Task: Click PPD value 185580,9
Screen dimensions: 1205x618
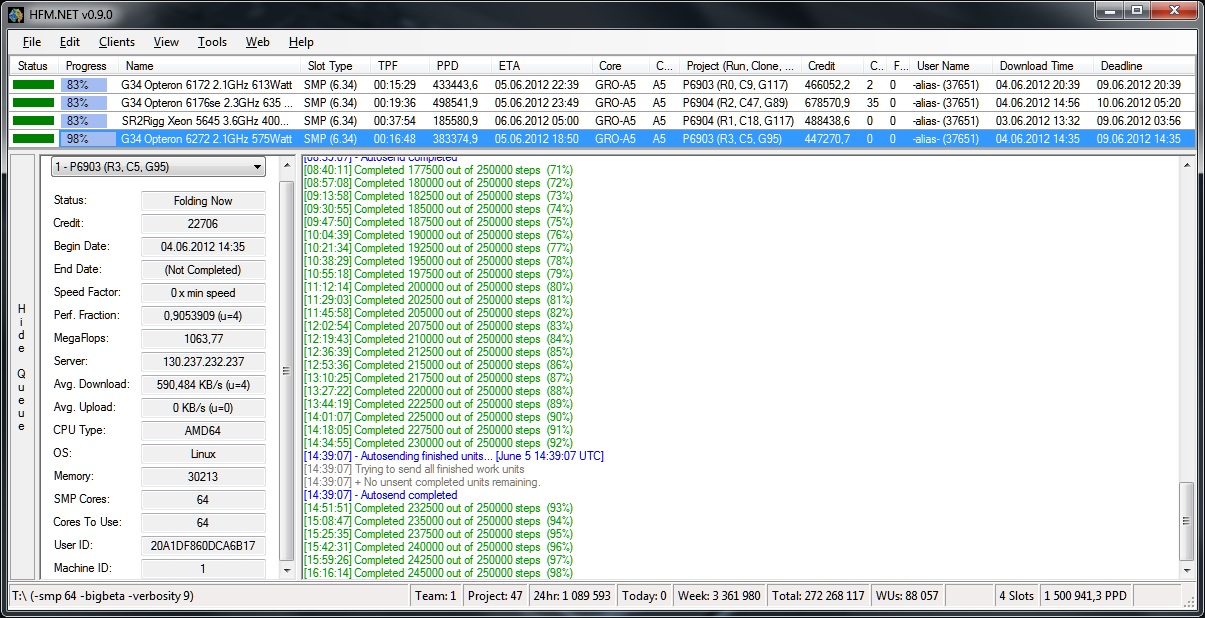Action: [457, 120]
